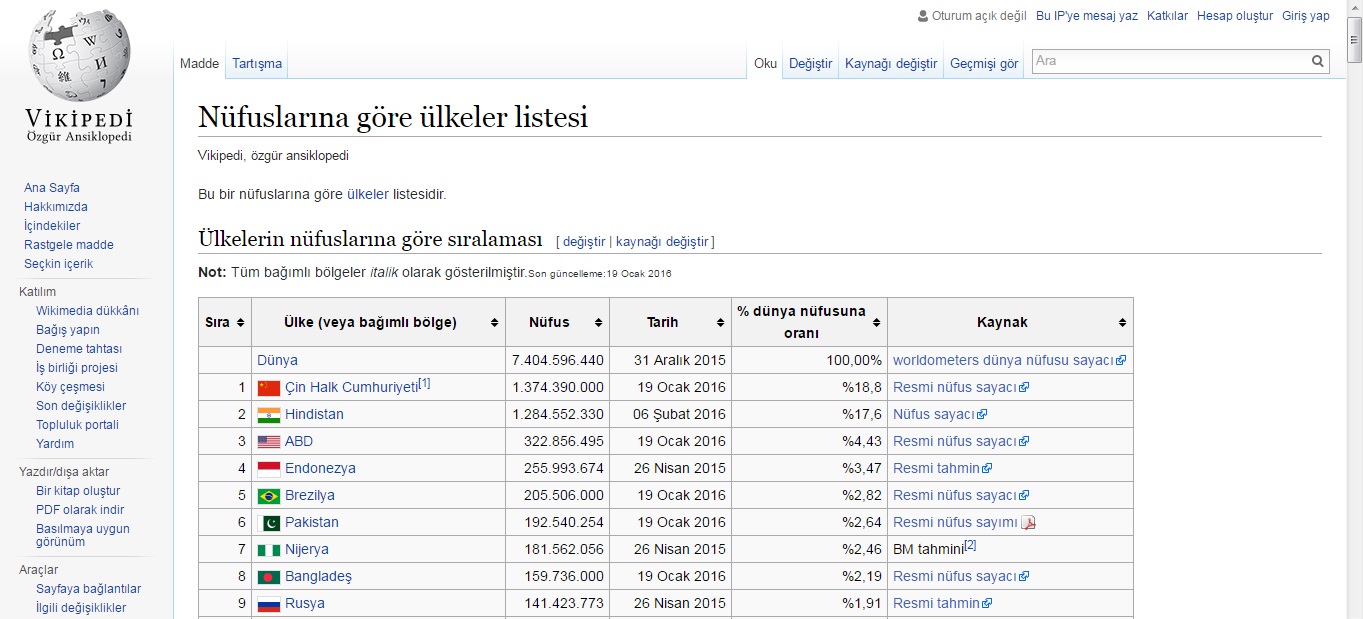Click sort arrows on dünya nüfusuna oranı column
The height and width of the screenshot is (619, 1363).
click(x=879, y=322)
